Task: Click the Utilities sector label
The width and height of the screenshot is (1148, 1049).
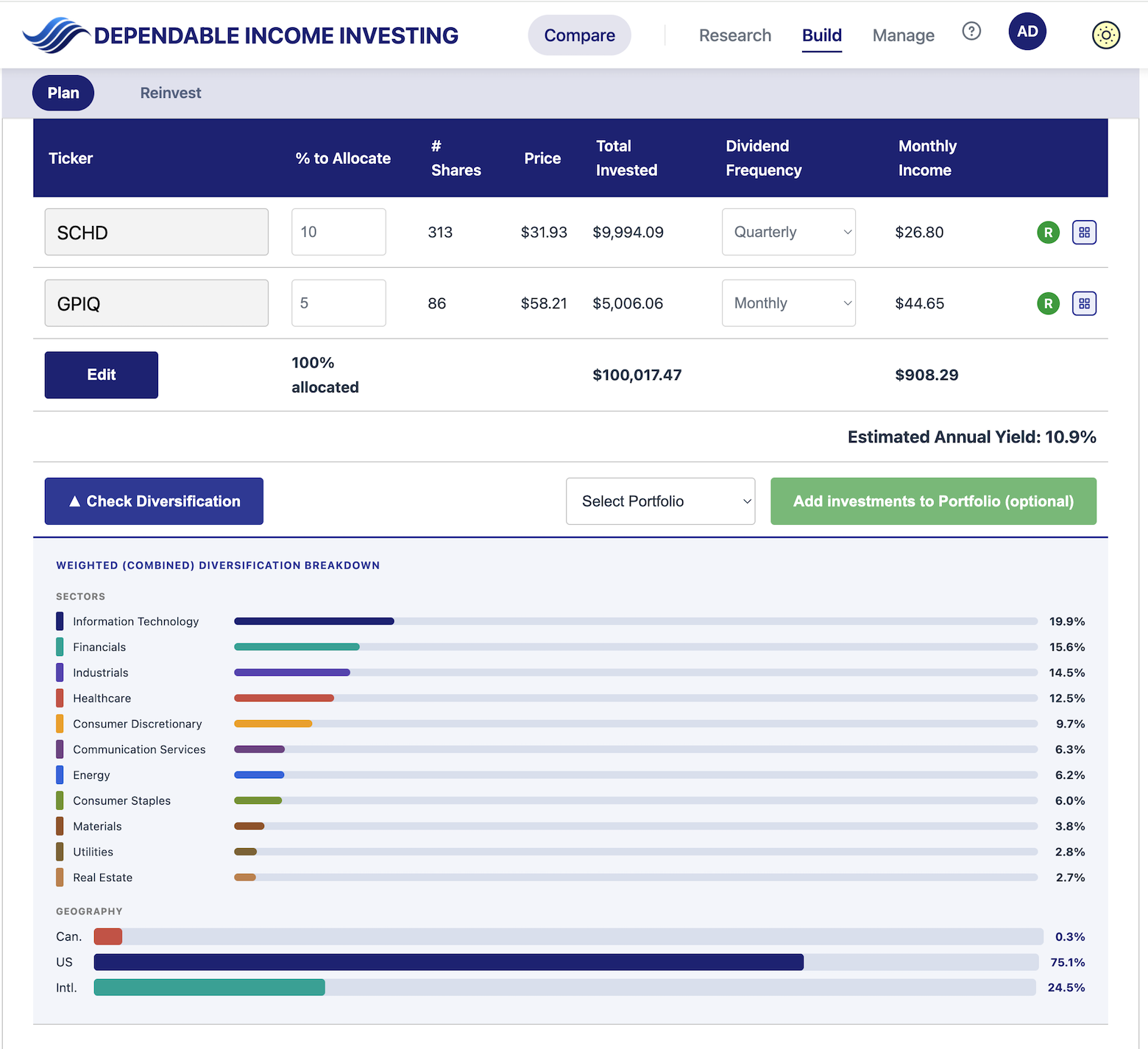Action: pyautogui.click(x=93, y=852)
